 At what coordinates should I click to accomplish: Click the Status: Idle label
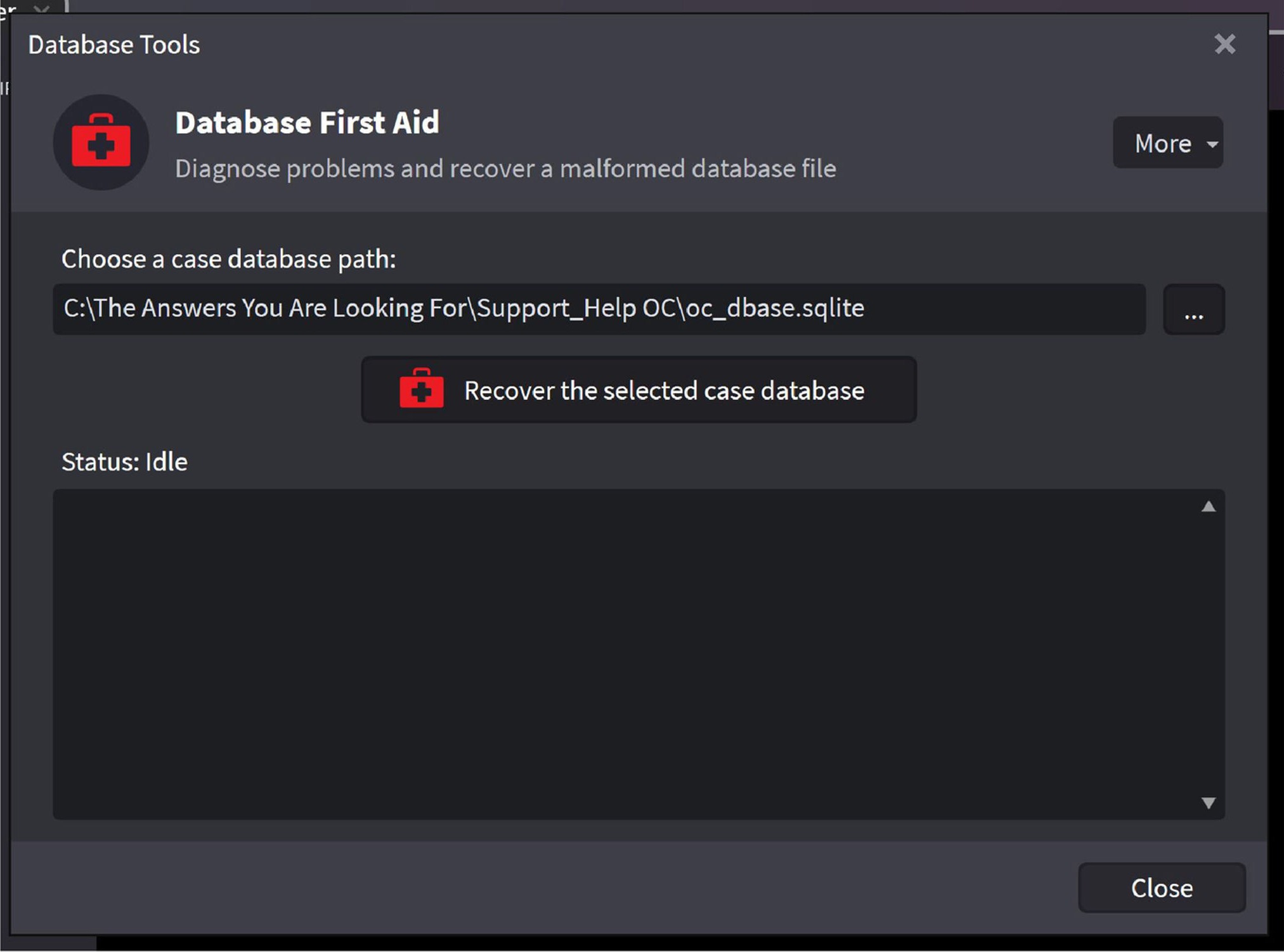coord(124,461)
